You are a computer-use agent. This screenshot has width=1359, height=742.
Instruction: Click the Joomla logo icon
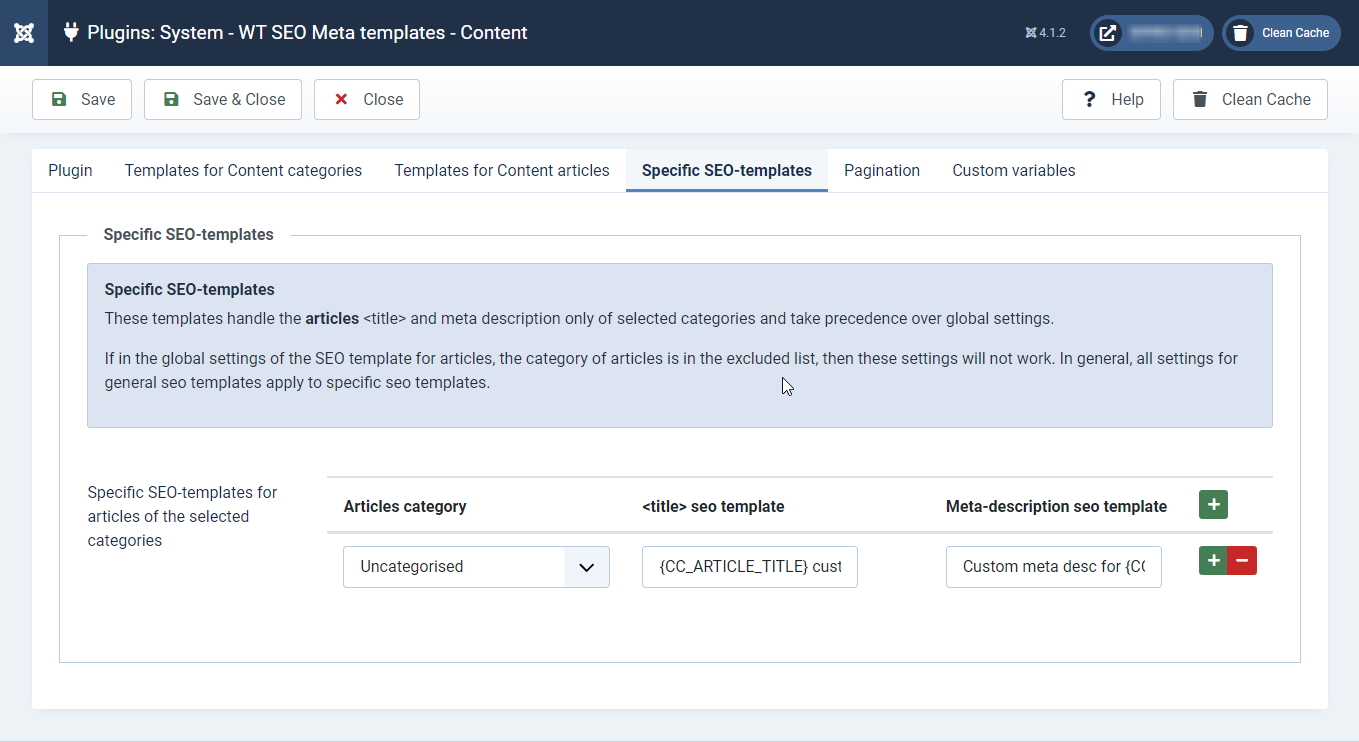point(24,33)
